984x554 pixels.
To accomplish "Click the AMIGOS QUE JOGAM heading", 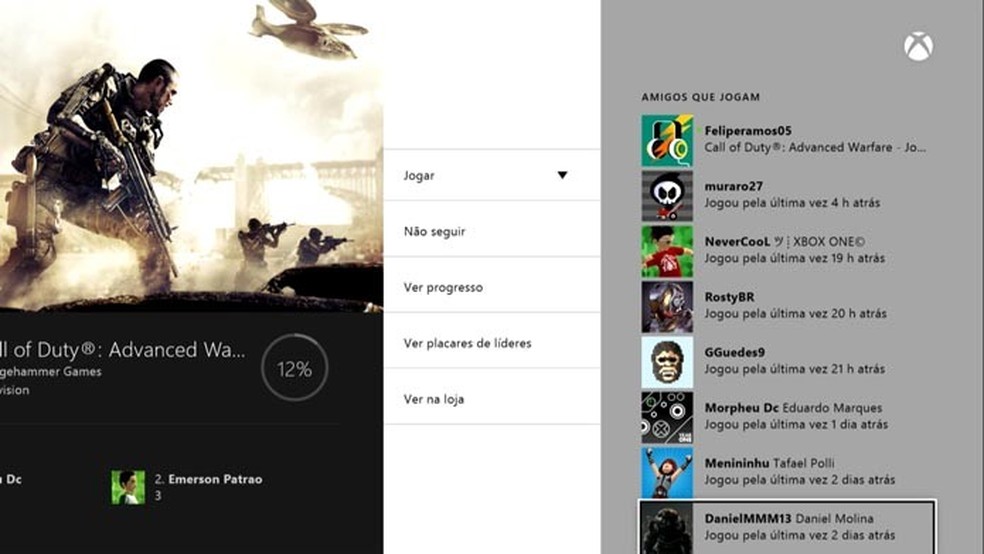I will click(700, 97).
